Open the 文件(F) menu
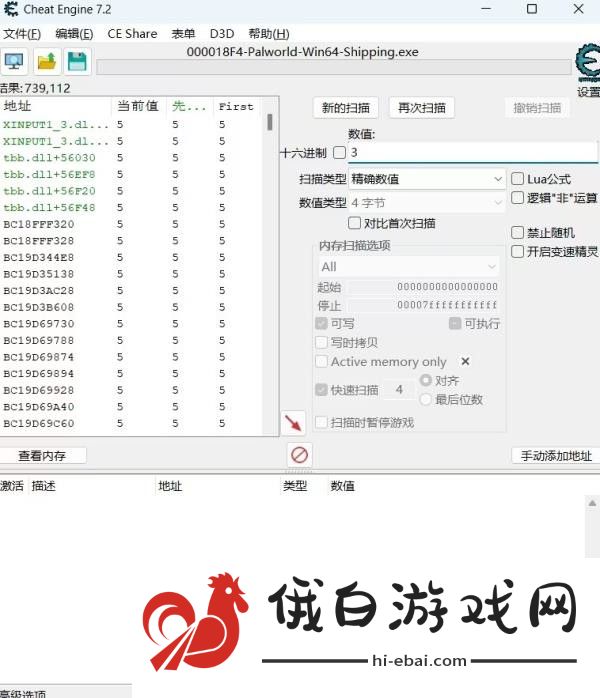The width and height of the screenshot is (600, 698). [21, 34]
